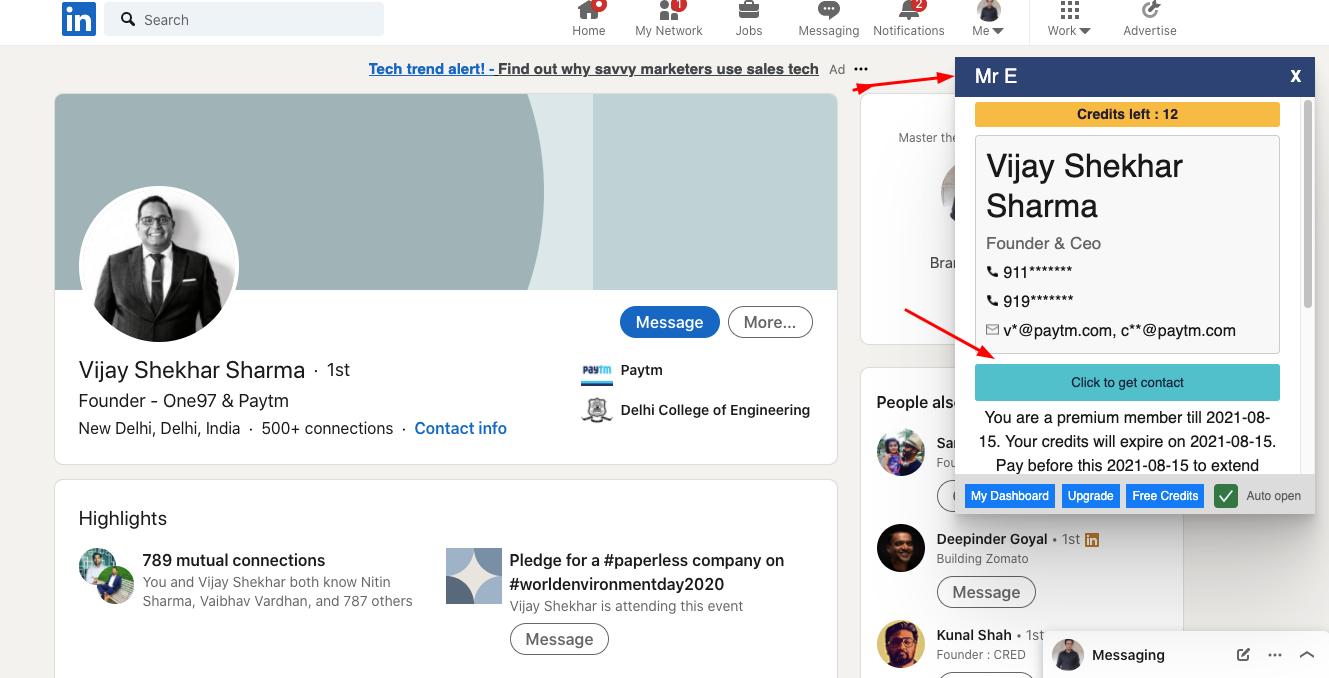Screen dimensions: 1329x678
Task: Open the More... profile actions button
Action: click(x=770, y=322)
